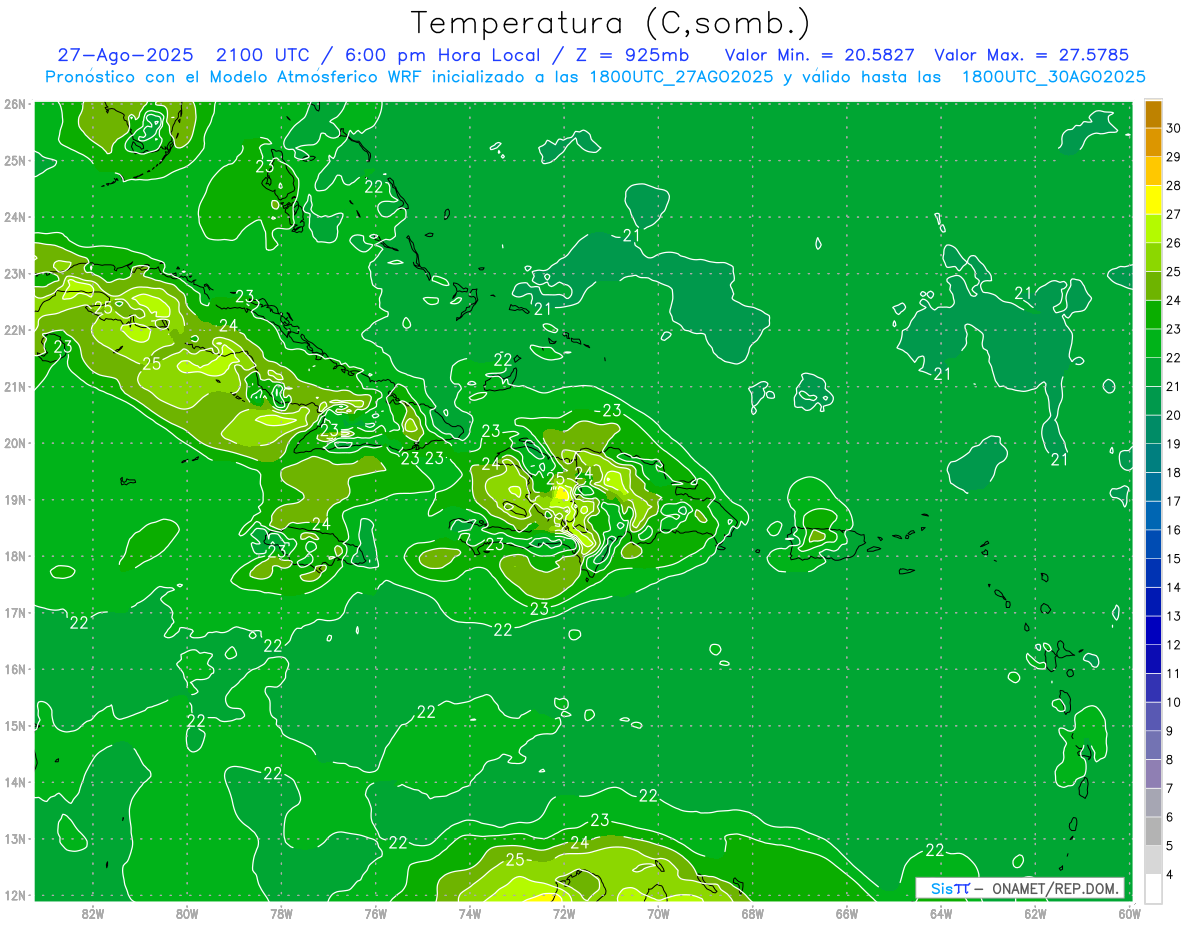Select initialization stamp '1800UTC_27AGO2025'
This screenshot has width=1200, height=927.
[x=681, y=77]
